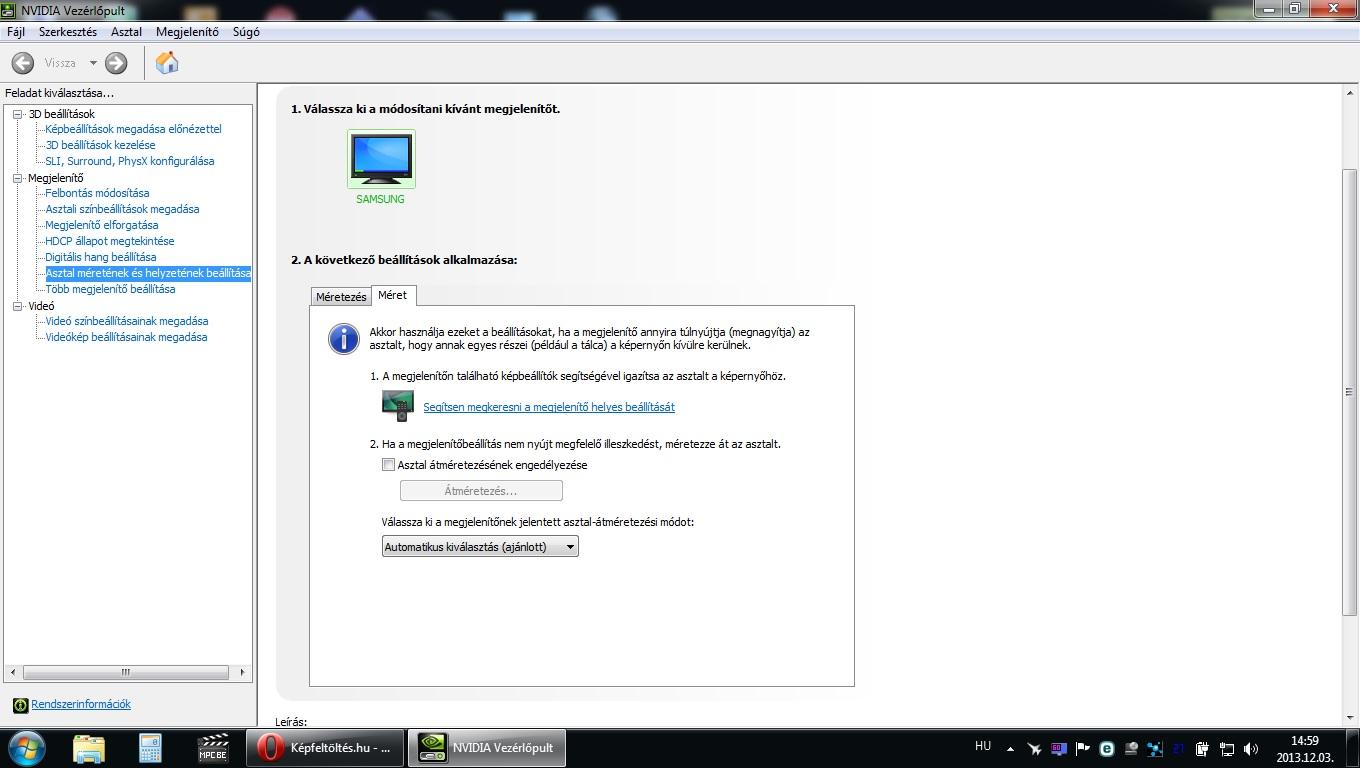
Task: Select Videókép beállításainak megadása
Action: pos(126,337)
